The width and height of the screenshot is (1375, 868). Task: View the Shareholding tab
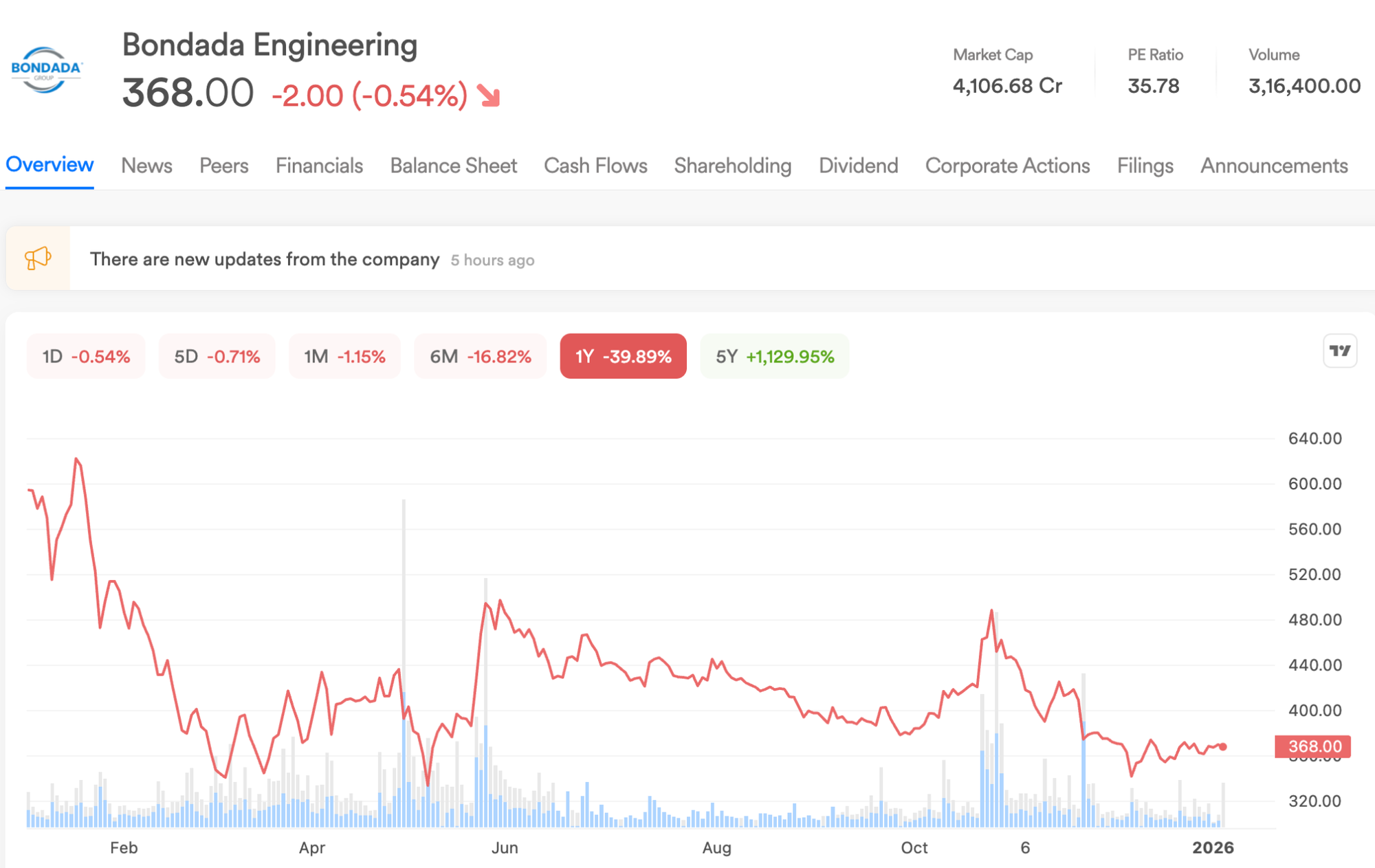coord(732,166)
